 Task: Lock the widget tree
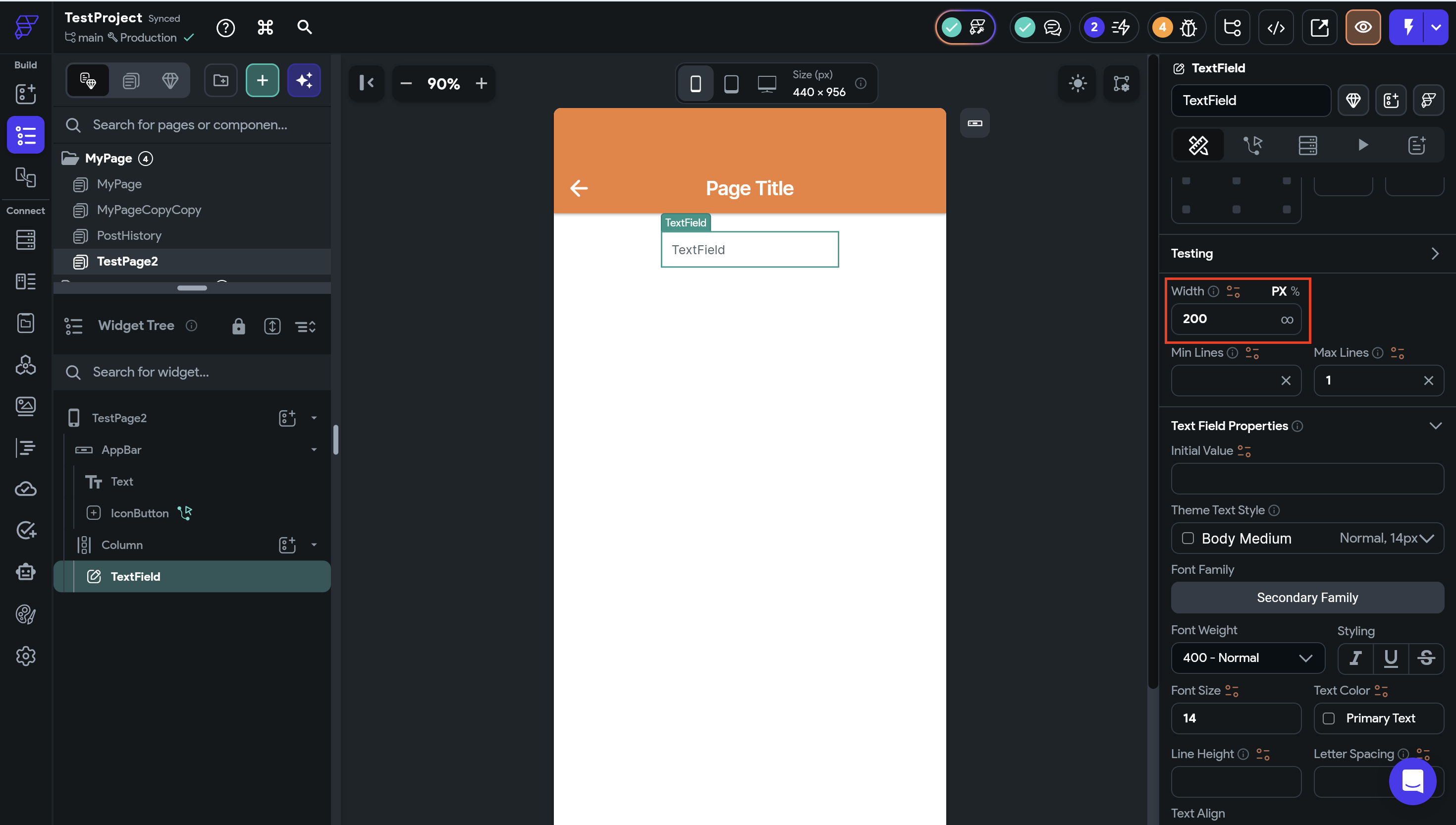238,327
